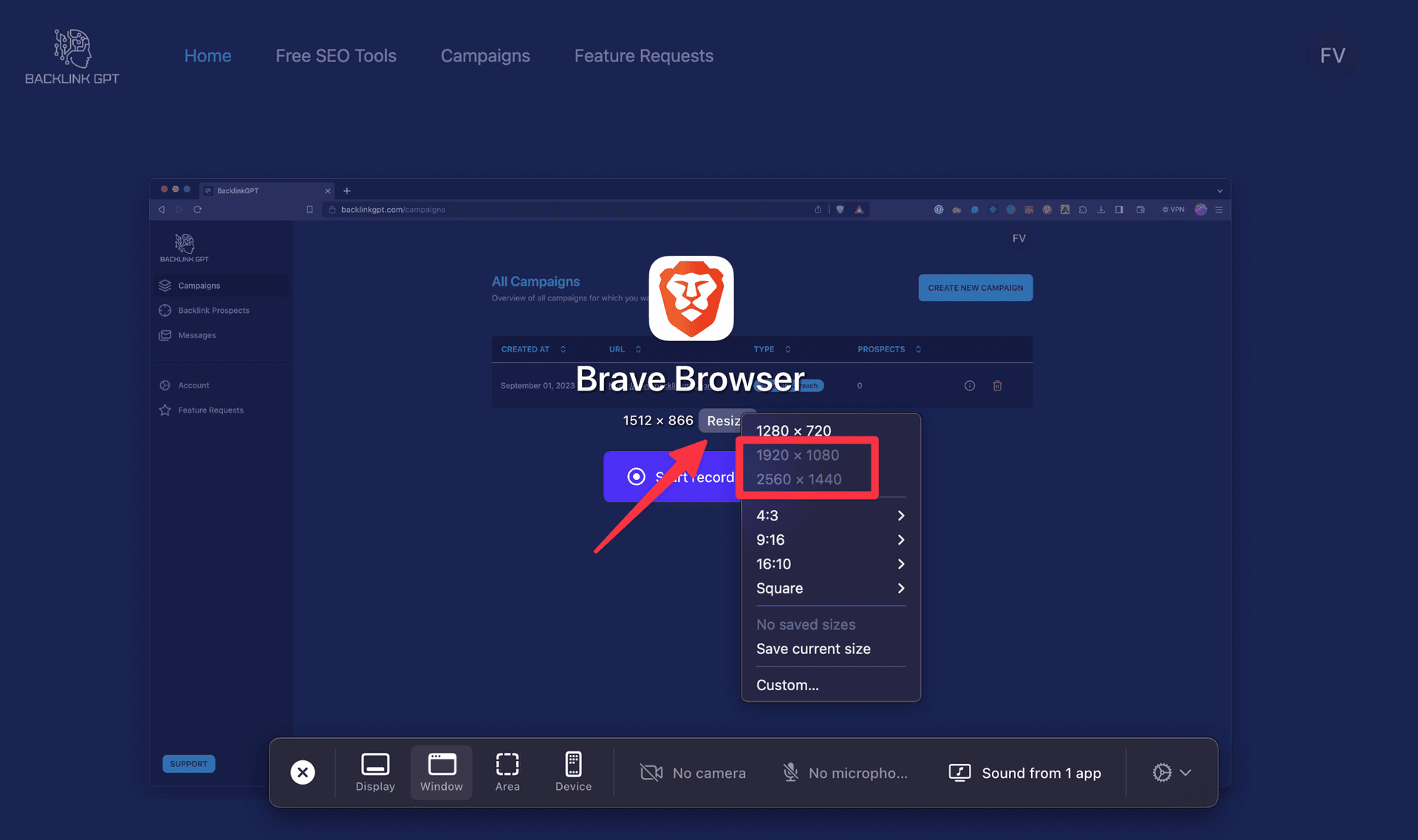This screenshot has width=1418, height=840.
Task: Open the Brave hamburger menu
Action: [1219, 210]
